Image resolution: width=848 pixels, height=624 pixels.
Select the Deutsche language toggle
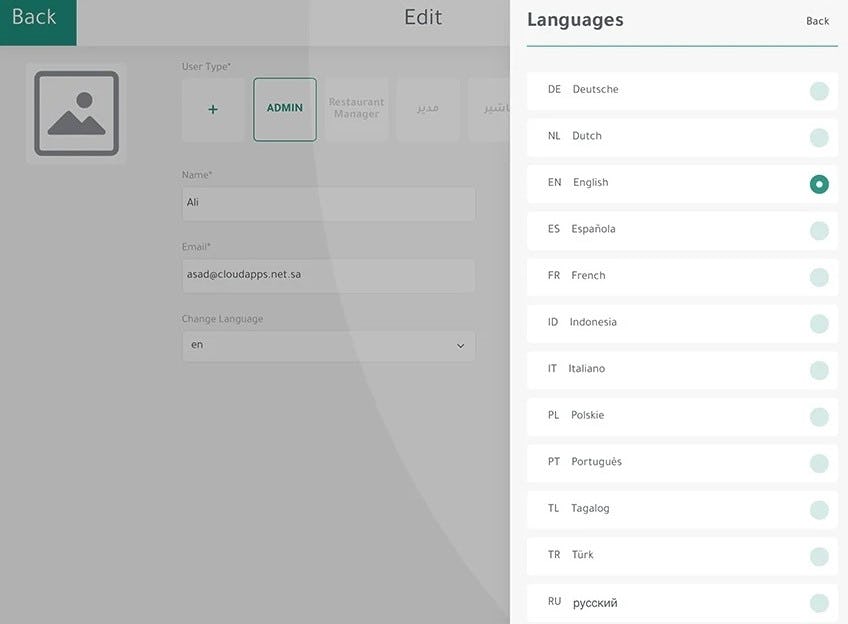[x=819, y=91]
